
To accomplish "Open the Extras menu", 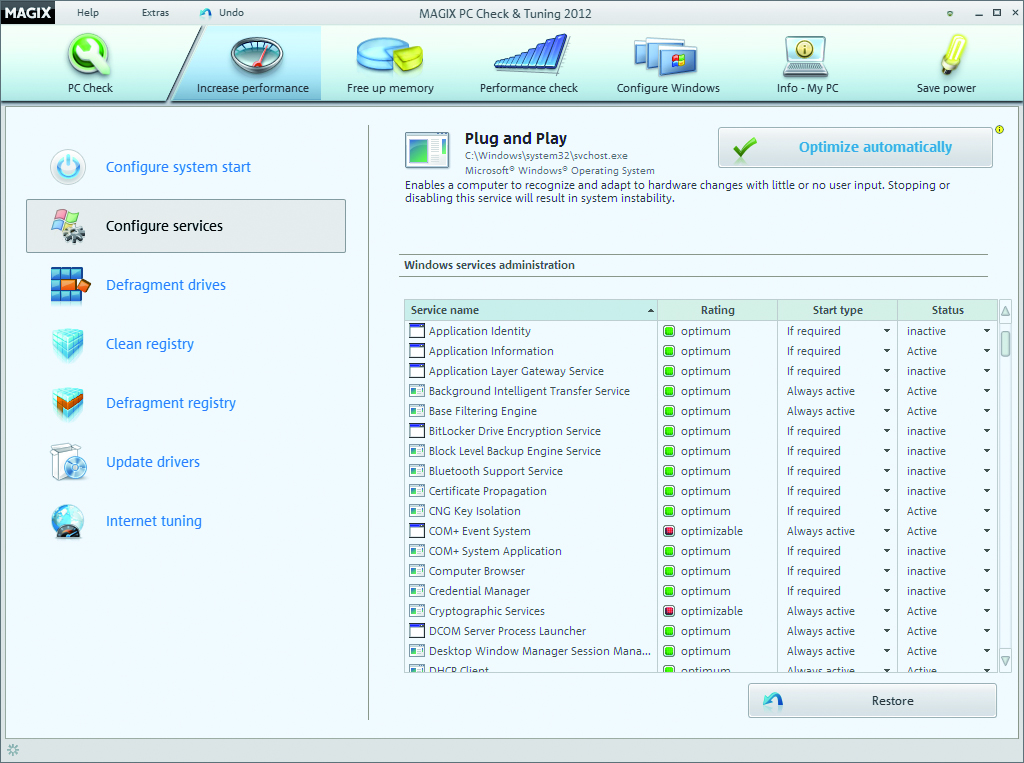I will (x=155, y=12).
